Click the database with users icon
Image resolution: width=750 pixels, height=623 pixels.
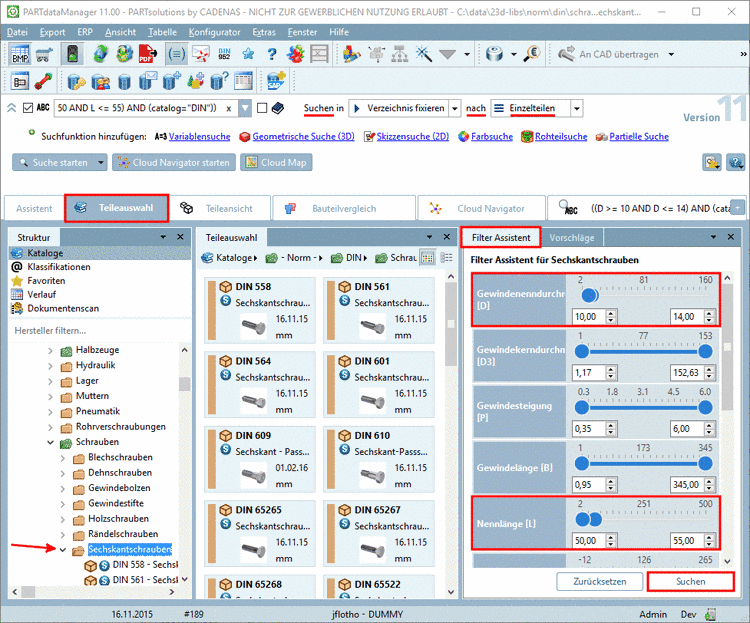click(x=100, y=81)
